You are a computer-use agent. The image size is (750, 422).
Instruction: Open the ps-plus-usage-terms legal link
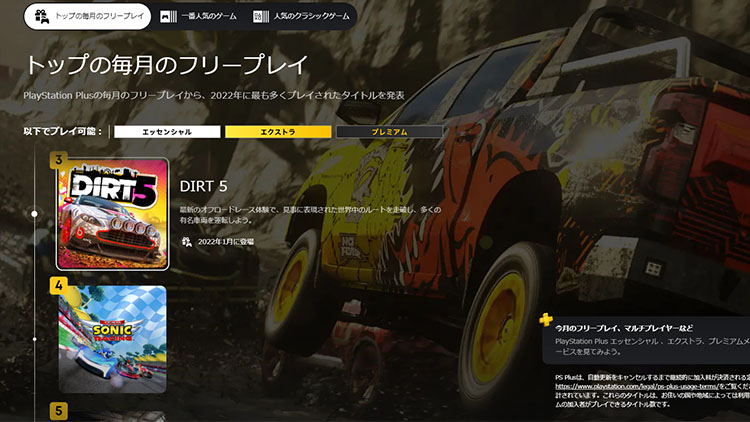point(636,386)
